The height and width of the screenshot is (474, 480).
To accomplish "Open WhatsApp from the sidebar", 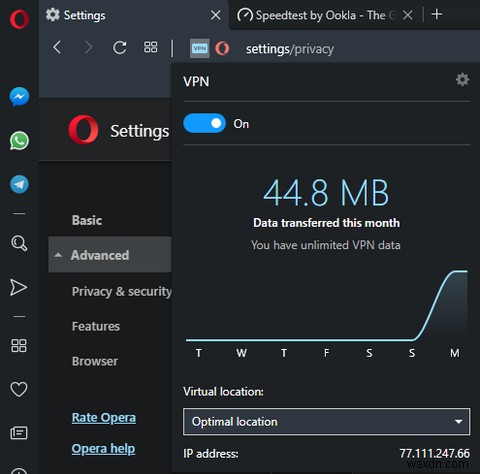I will coord(19,141).
